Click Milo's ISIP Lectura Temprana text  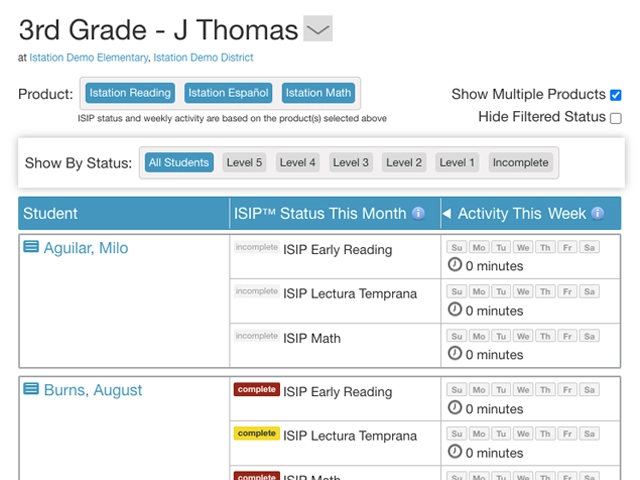(350, 294)
